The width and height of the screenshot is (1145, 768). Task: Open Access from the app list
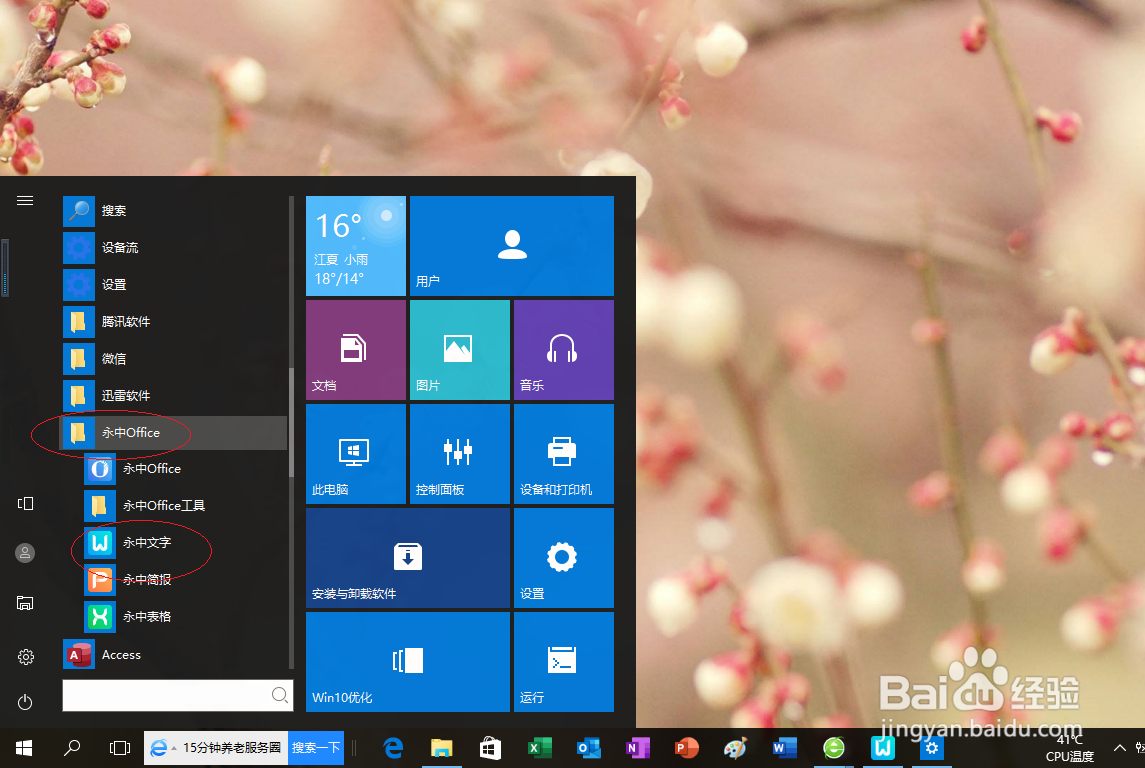(x=174, y=655)
